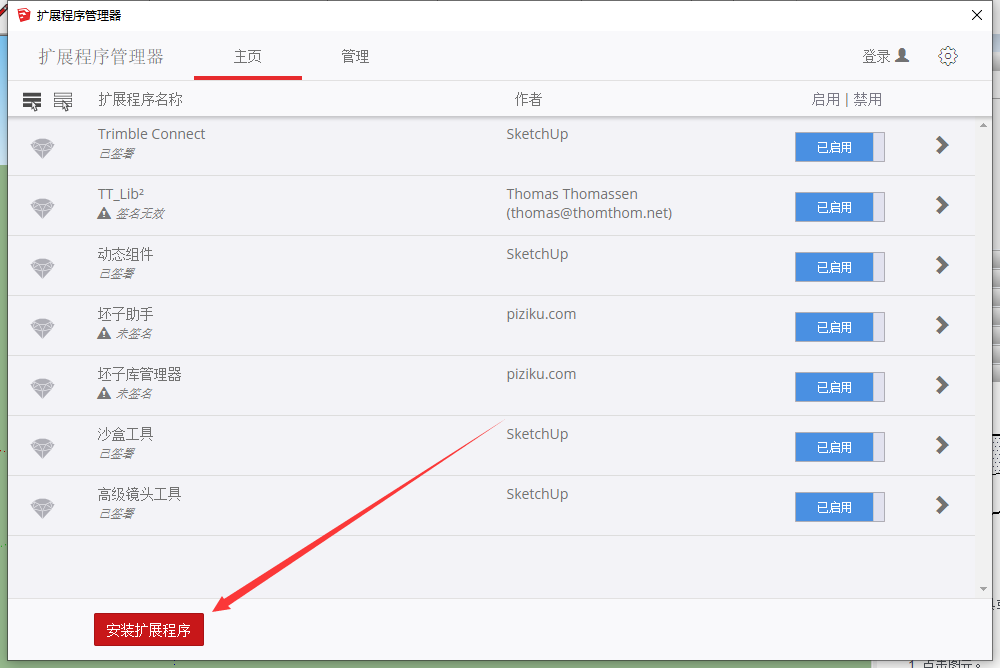
Task: Click gem icon for 高级镜头工具
Action: 43,508
